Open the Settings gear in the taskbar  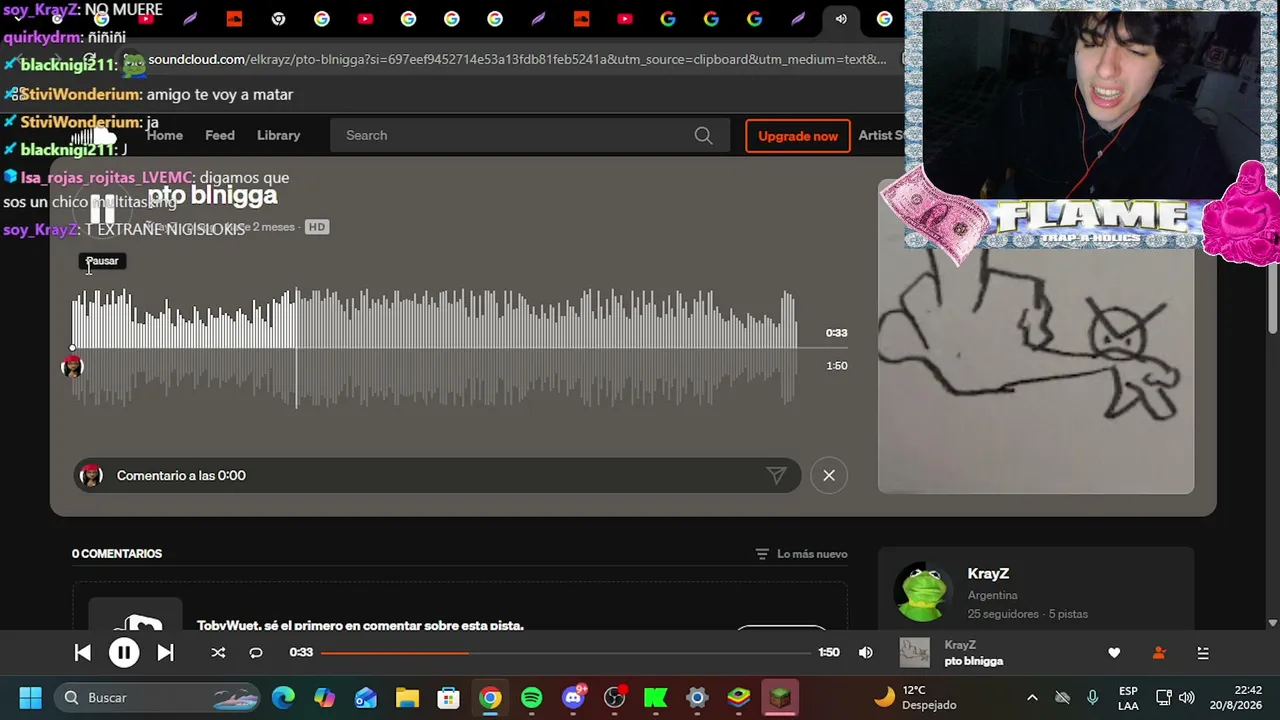click(x=697, y=698)
